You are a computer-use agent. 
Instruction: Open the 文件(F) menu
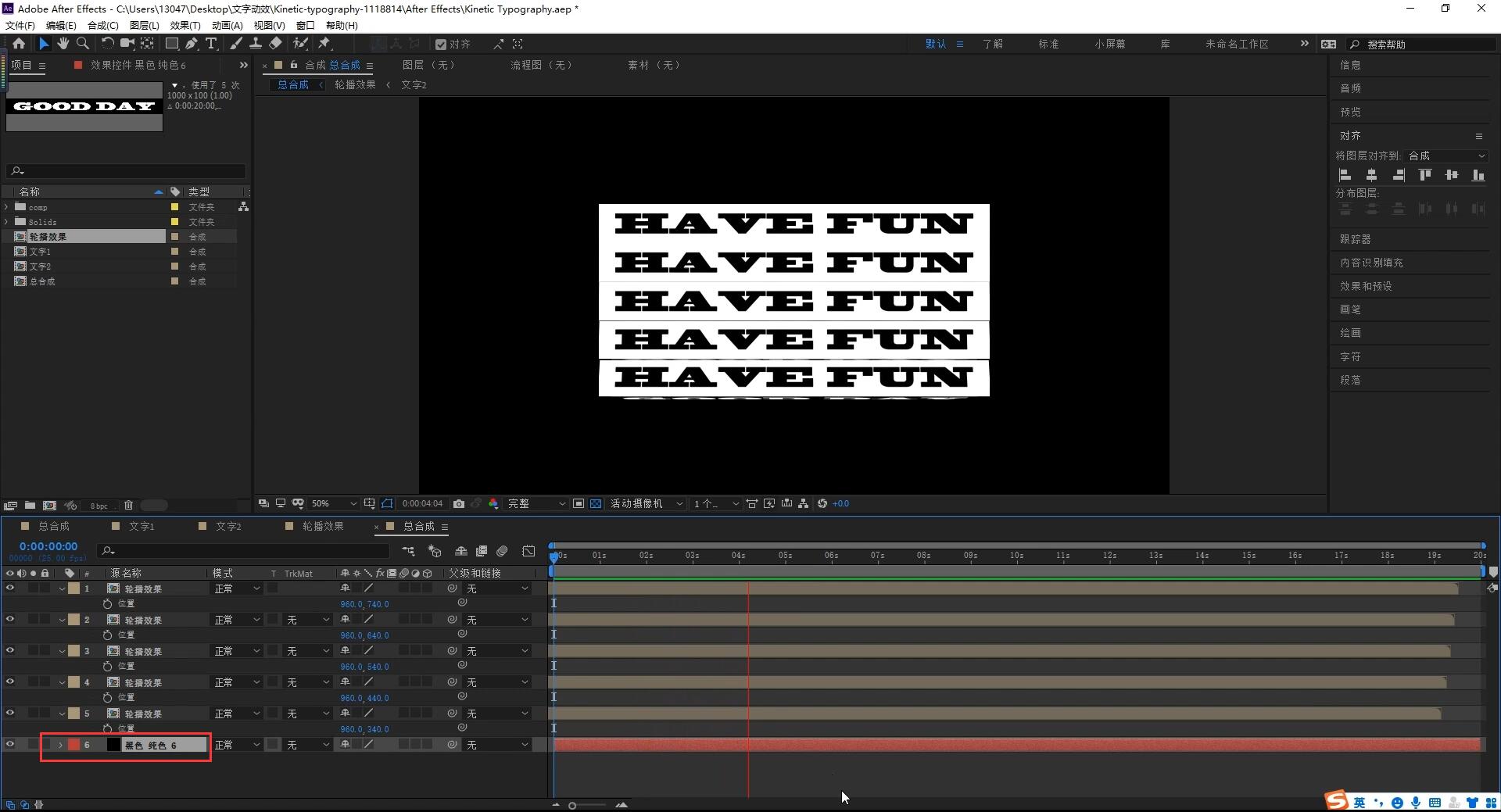(20, 26)
